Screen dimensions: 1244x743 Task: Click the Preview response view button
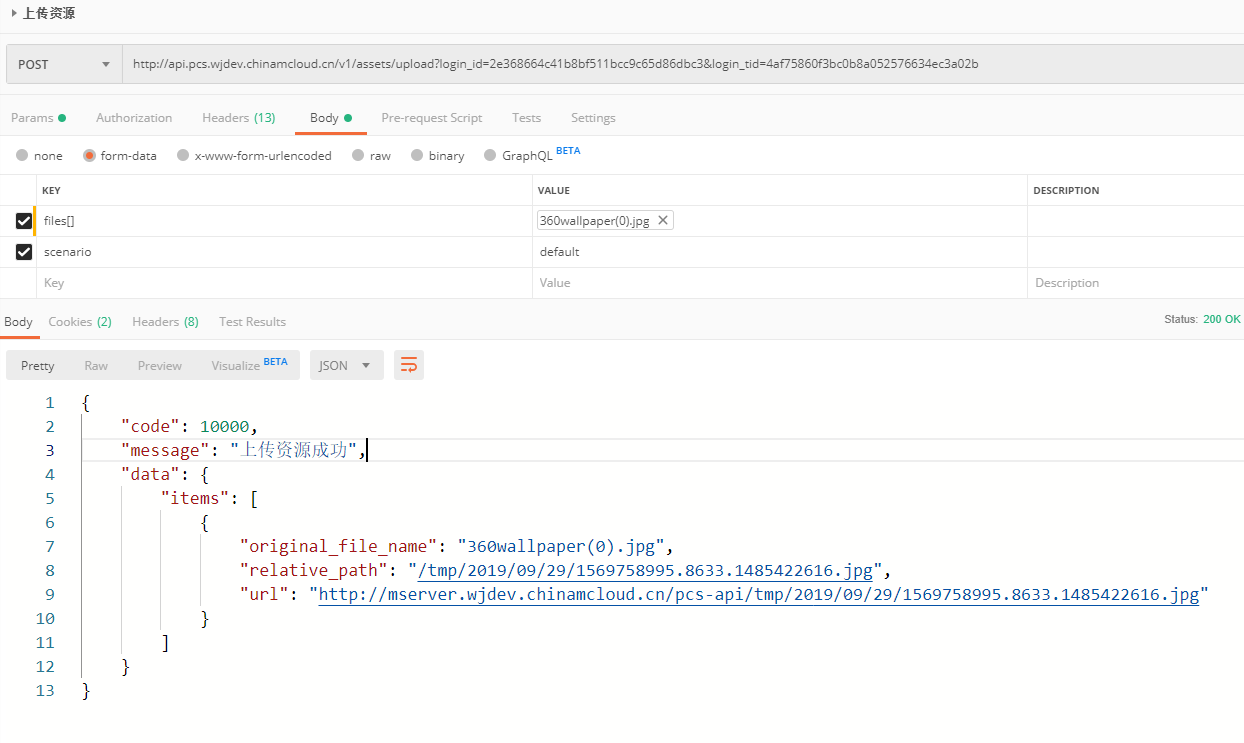(160, 365)
